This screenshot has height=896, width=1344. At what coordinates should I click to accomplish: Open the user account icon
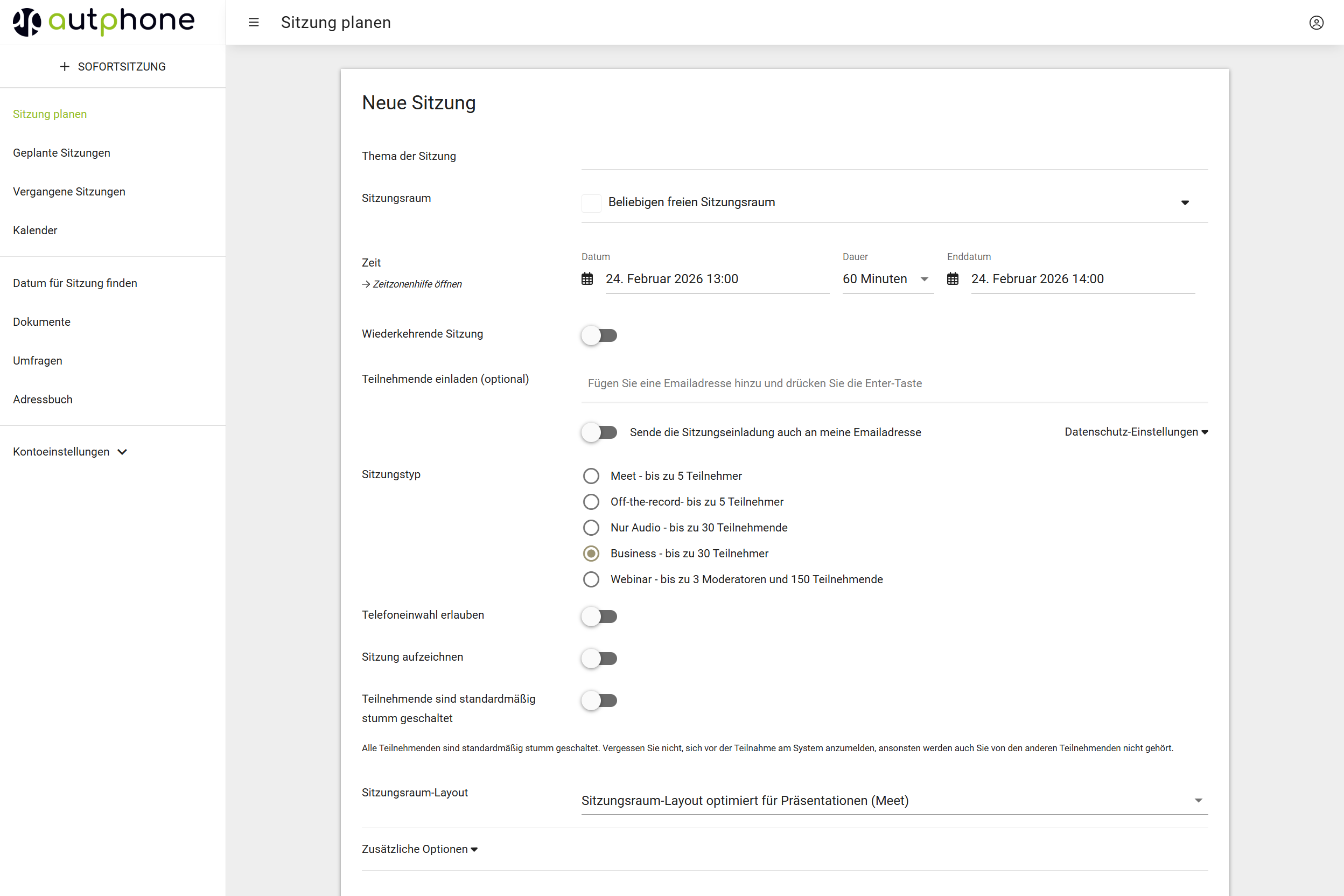[1316, 22]
